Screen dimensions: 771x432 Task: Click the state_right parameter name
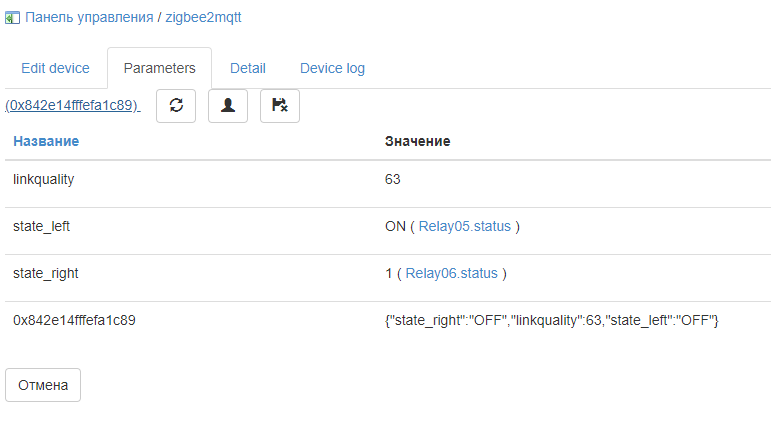(45, 273)
